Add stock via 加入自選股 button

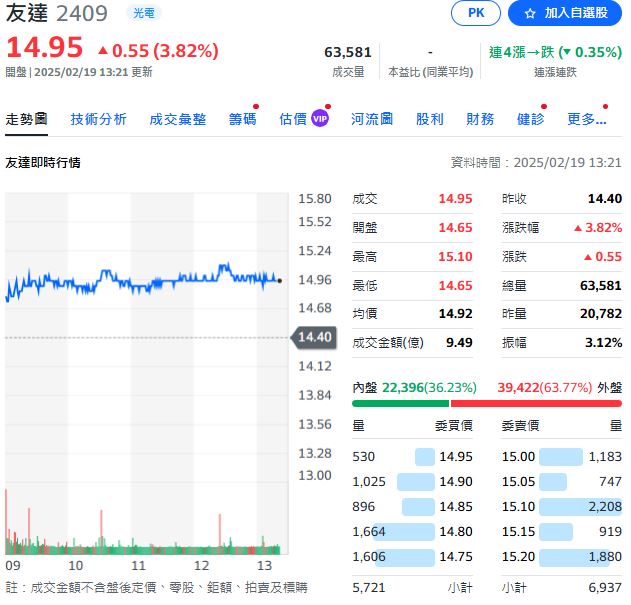(x=565, y=13)
